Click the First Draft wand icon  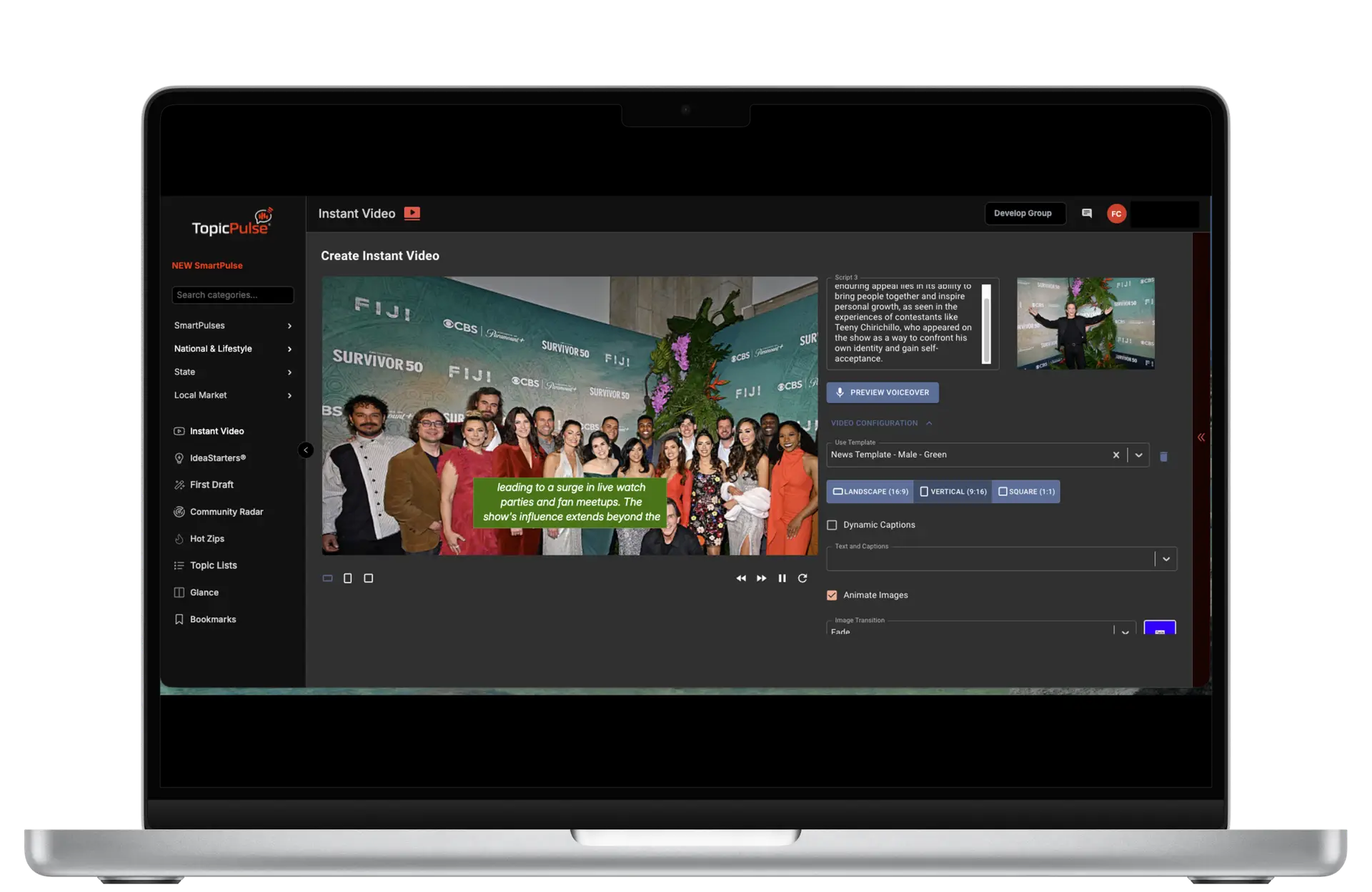(179, 485)
